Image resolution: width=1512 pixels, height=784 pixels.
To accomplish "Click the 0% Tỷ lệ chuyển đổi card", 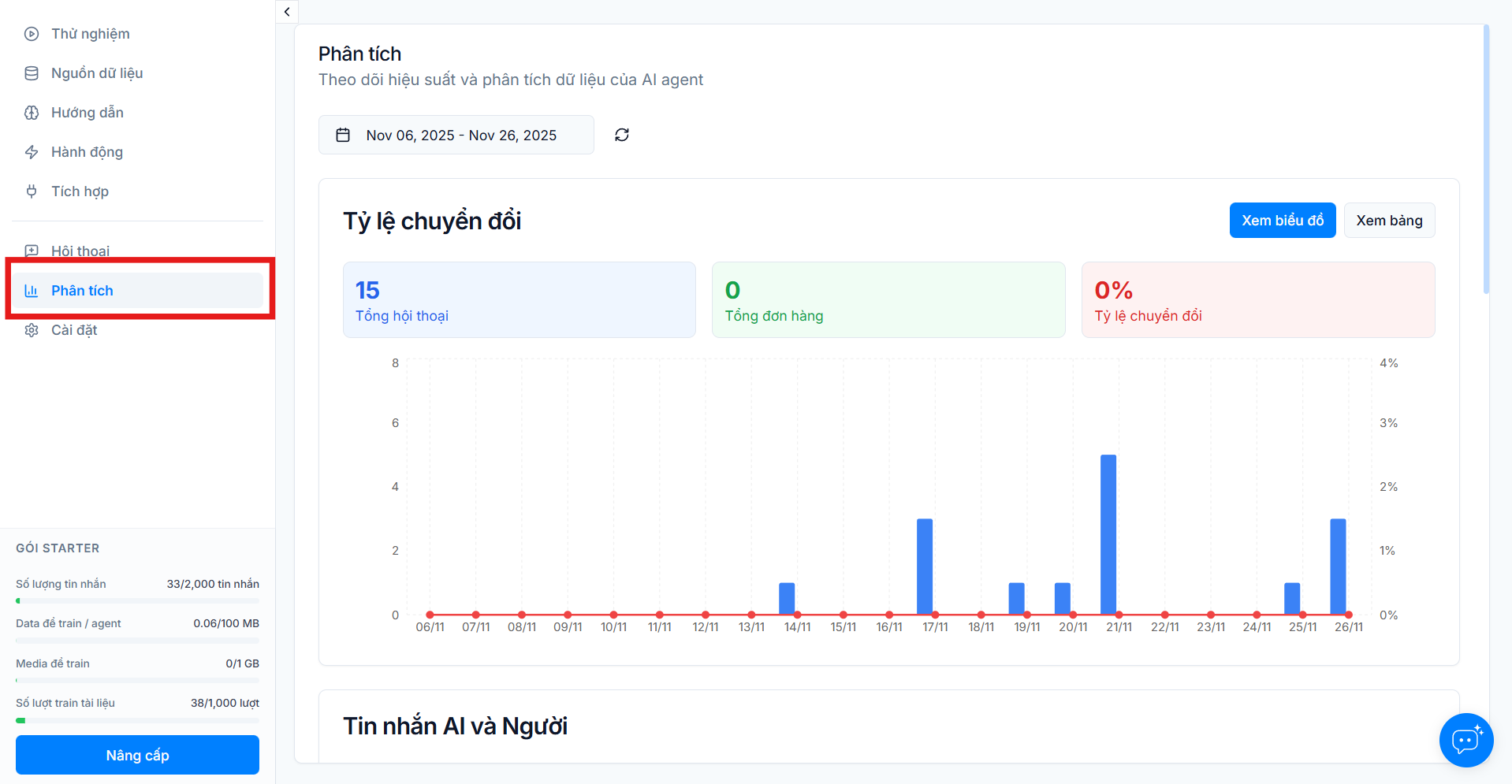I will [1258, 300].
